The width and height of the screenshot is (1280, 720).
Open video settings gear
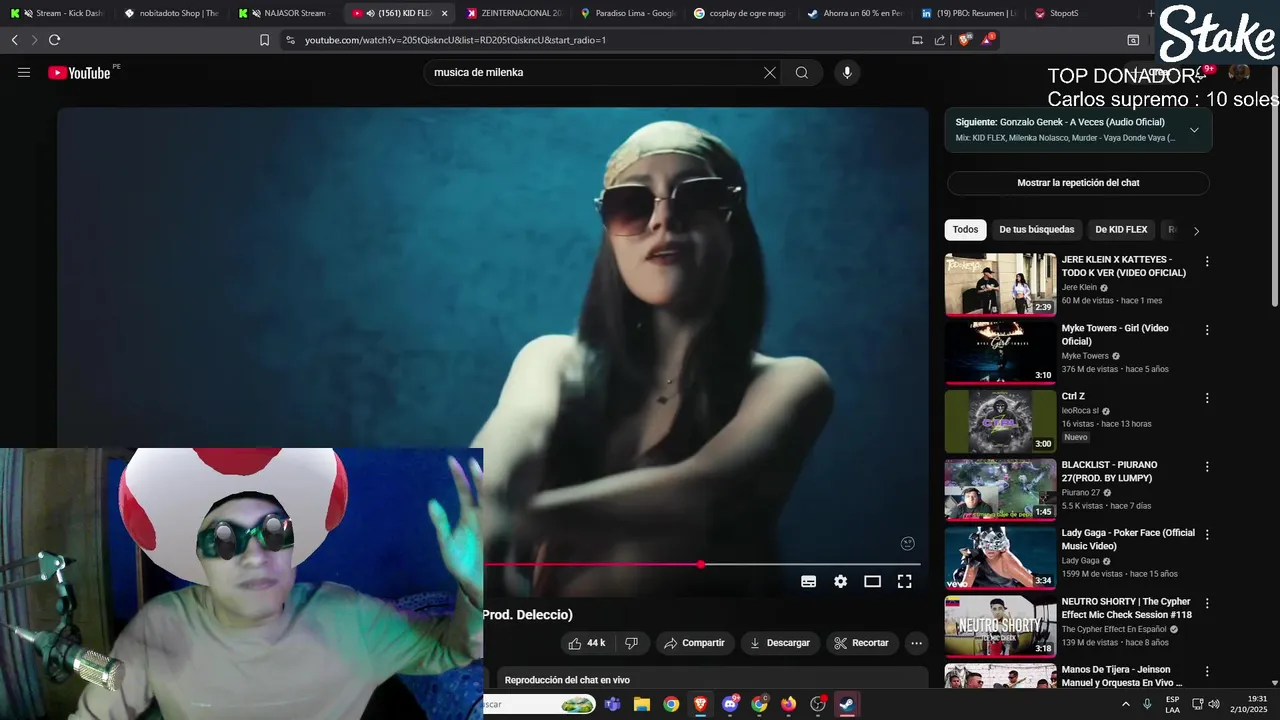click(841, 581)
